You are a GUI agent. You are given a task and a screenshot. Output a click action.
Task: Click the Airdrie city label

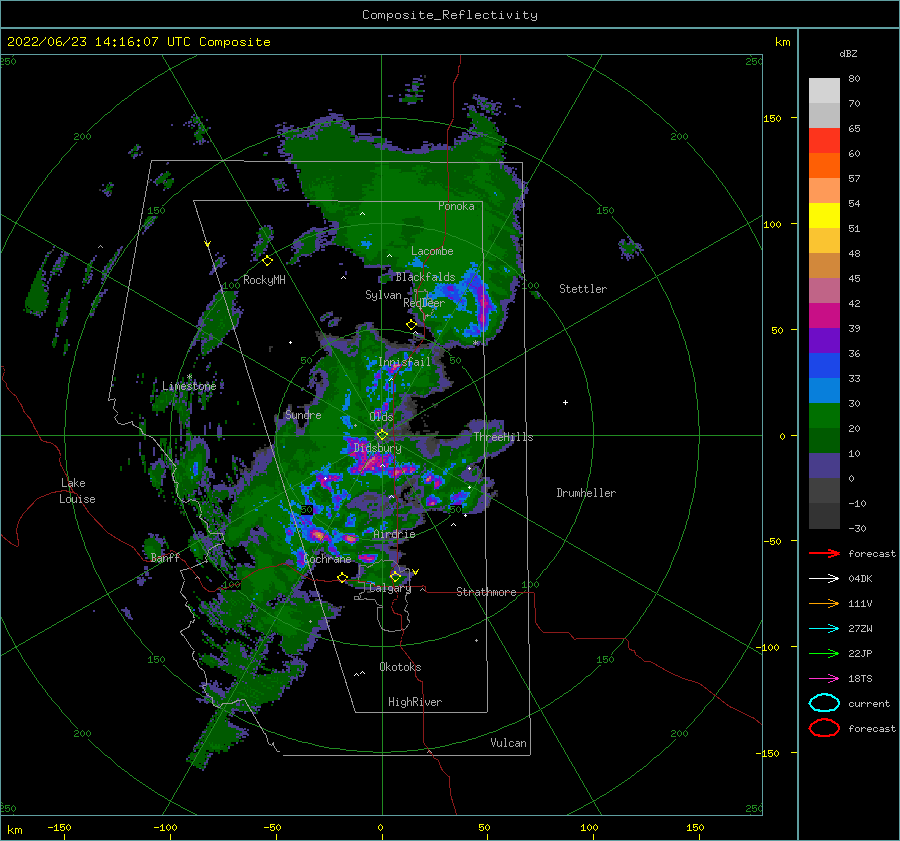[394, 534]
